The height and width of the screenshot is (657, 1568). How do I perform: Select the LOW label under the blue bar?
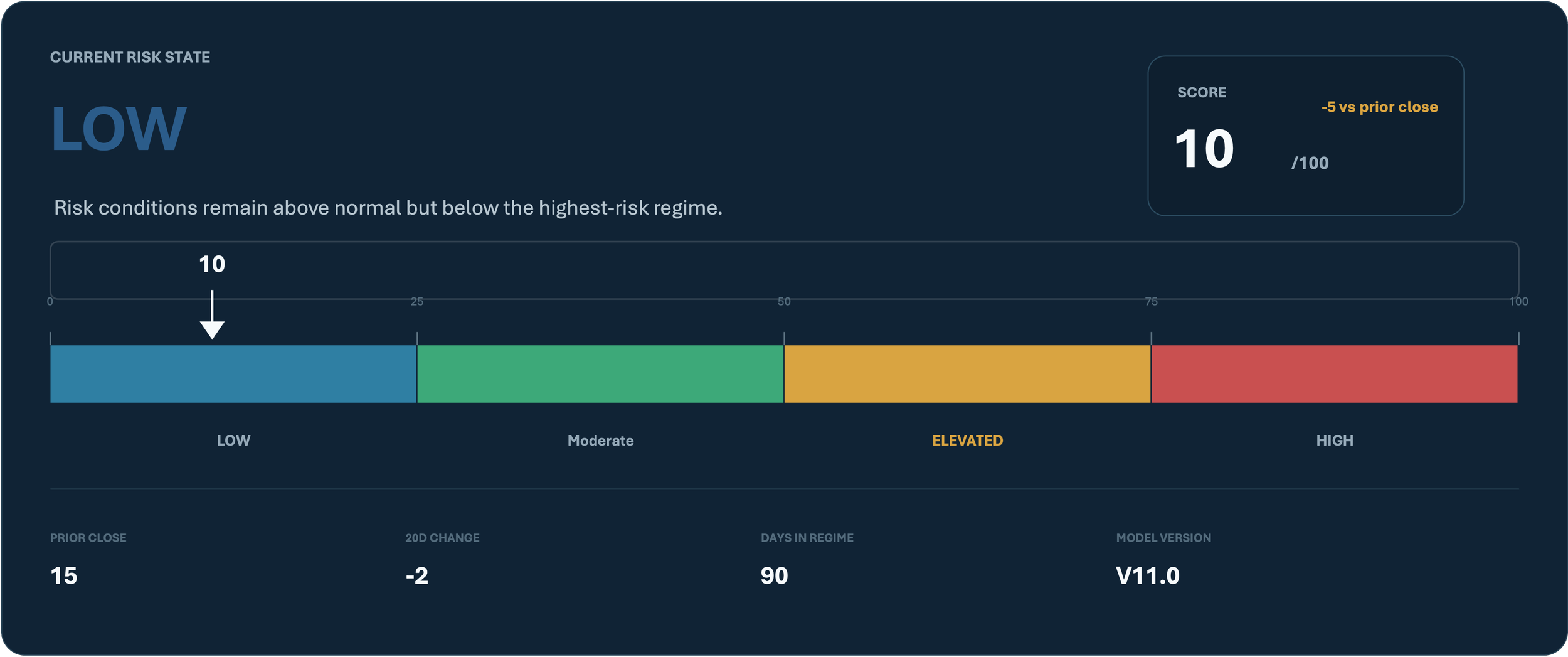coord(233,441)
